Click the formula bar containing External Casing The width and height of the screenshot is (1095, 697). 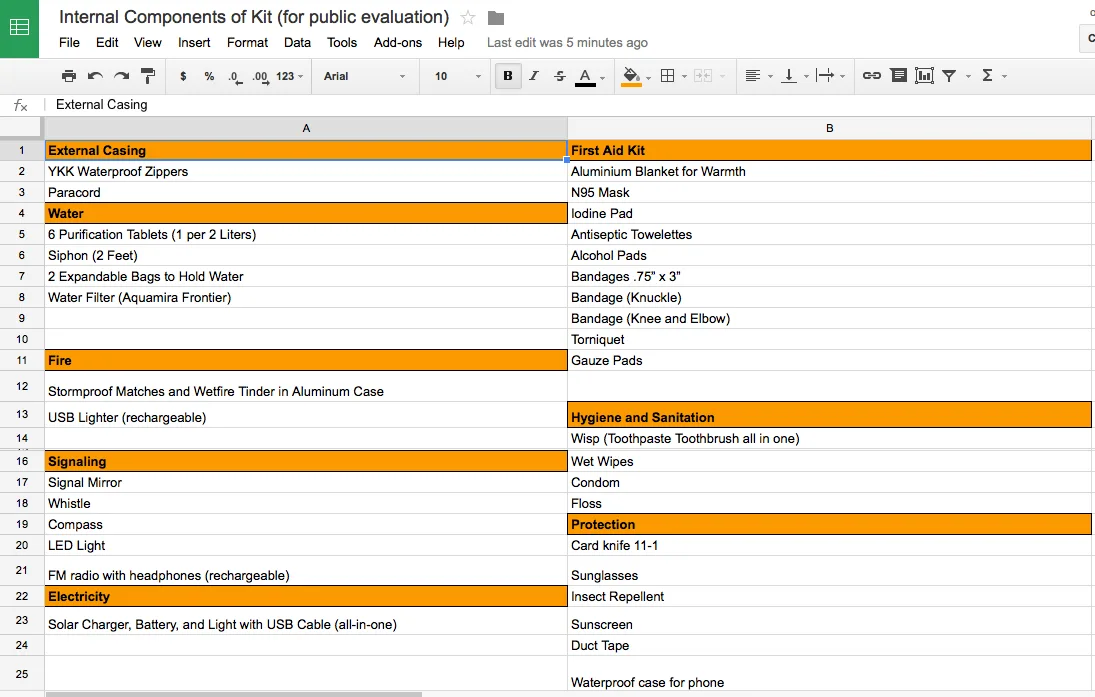[x=569, y=105]
